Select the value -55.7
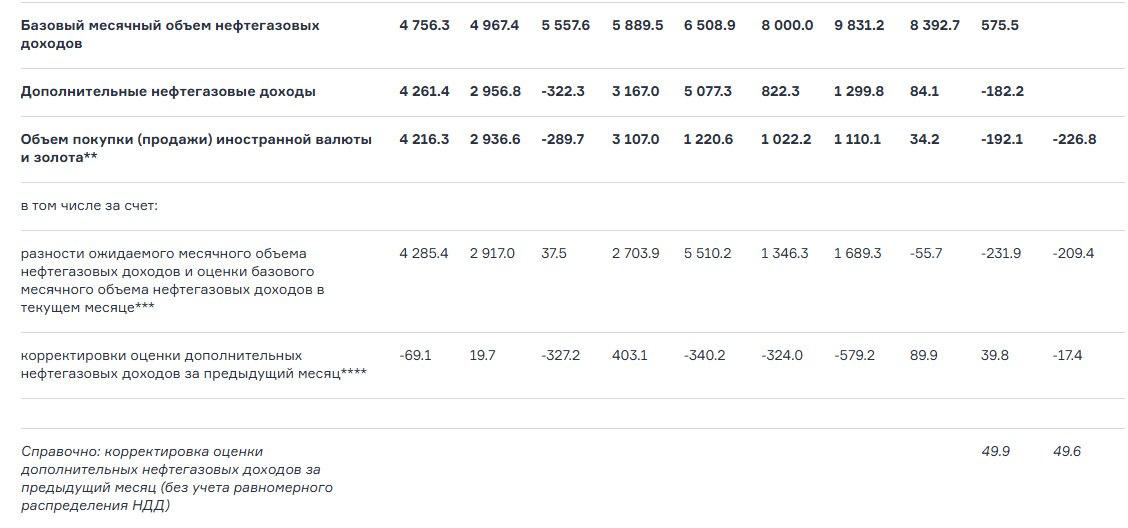 tap(926, 253)
